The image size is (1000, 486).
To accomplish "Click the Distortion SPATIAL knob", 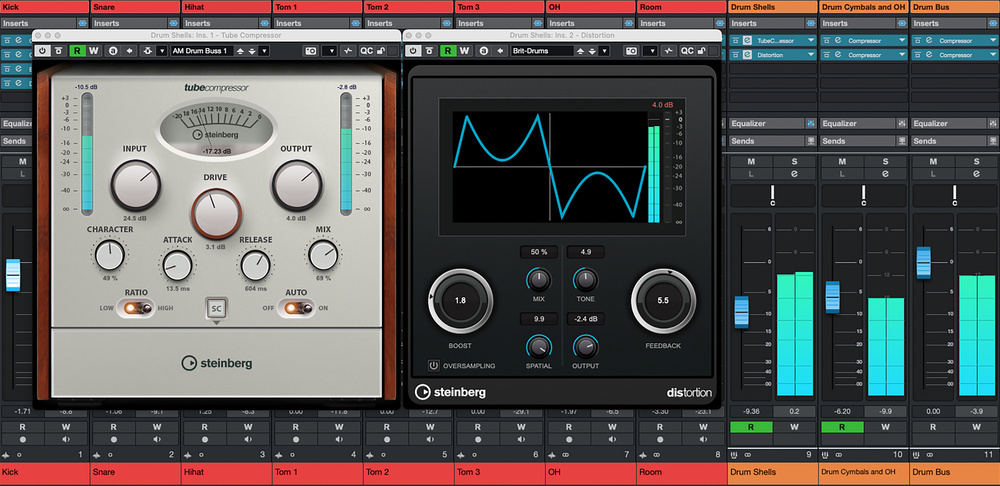I will [539, 346].
